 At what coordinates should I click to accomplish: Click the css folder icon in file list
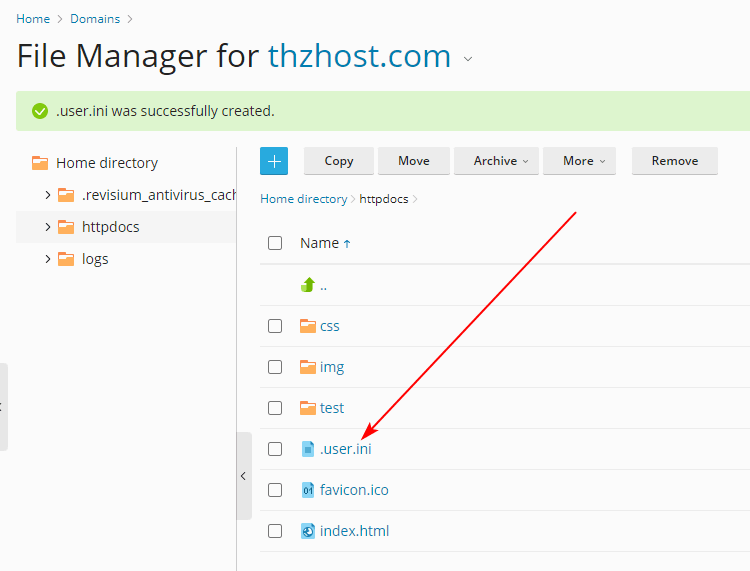pos(308,326)
